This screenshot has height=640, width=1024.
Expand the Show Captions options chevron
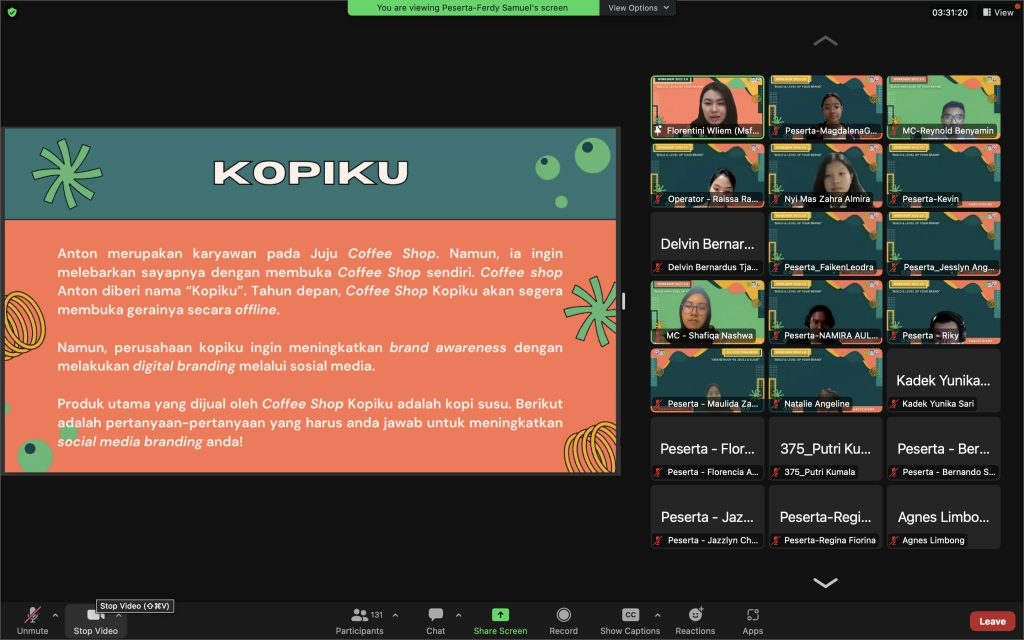(x=657, y=615)
